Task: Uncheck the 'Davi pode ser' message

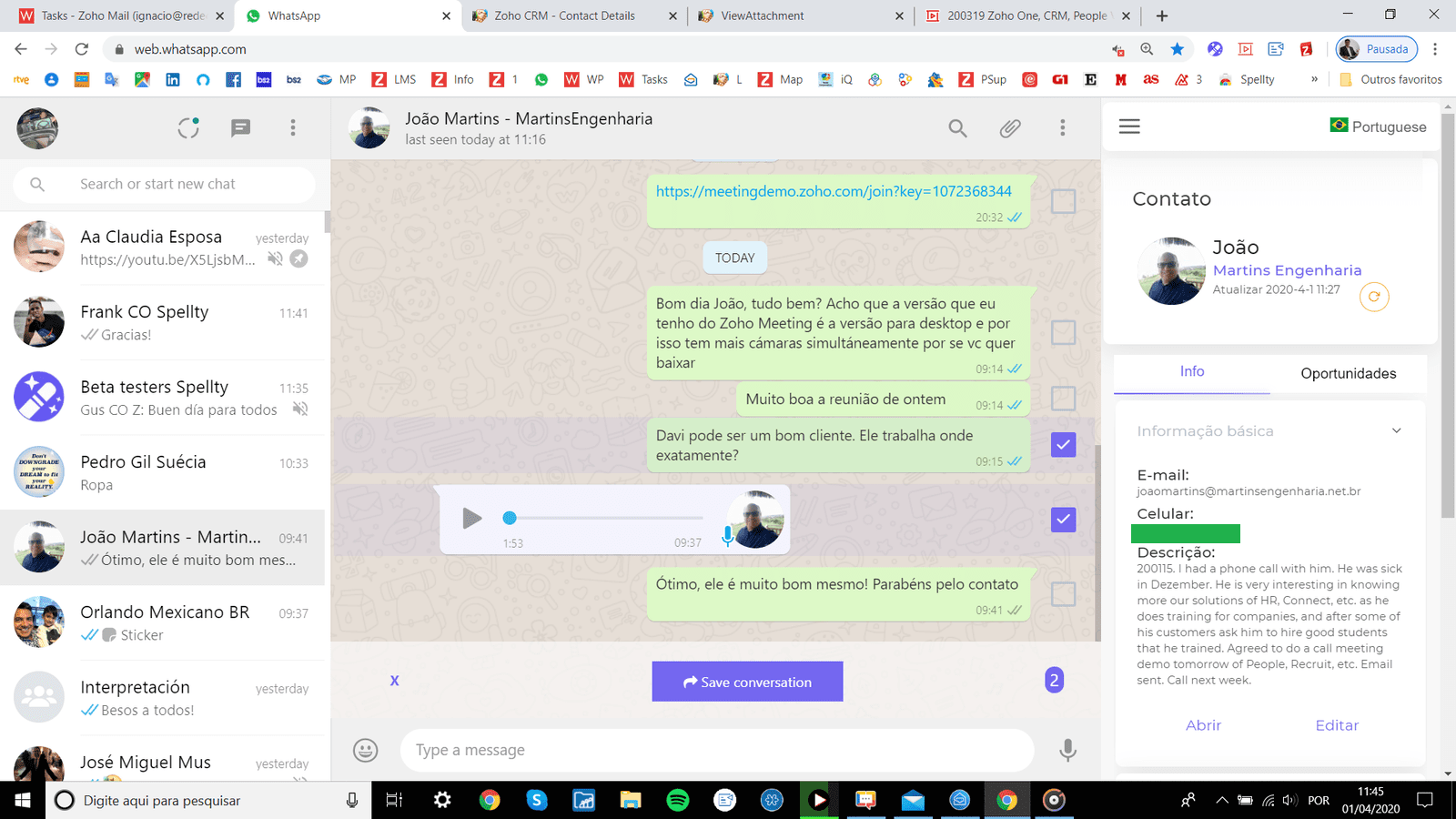Action: click(x=1063, y=444)
